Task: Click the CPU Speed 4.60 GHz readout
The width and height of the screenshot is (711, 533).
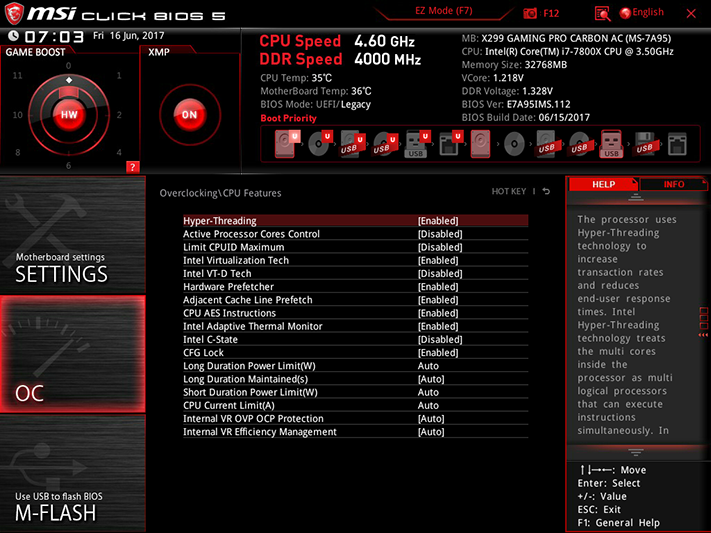Action: 337,41
